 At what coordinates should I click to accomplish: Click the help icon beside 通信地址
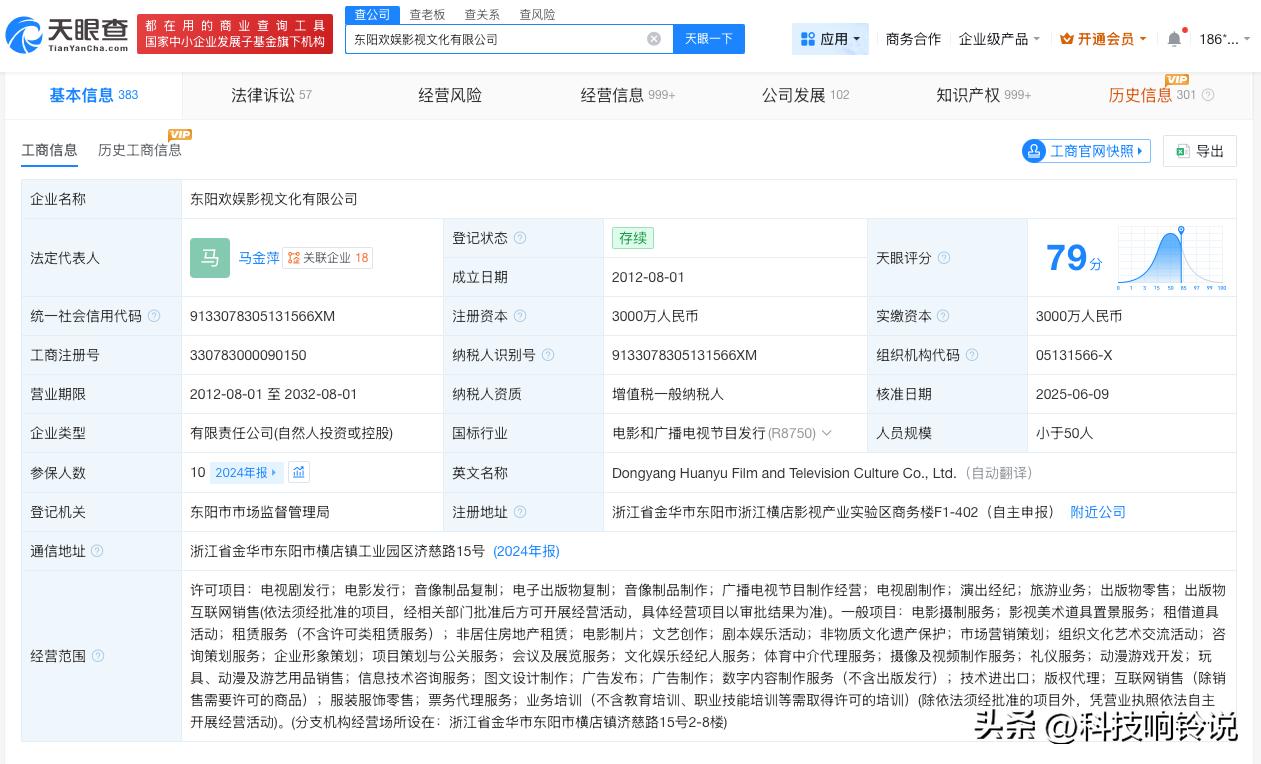[x=98, y=551]
